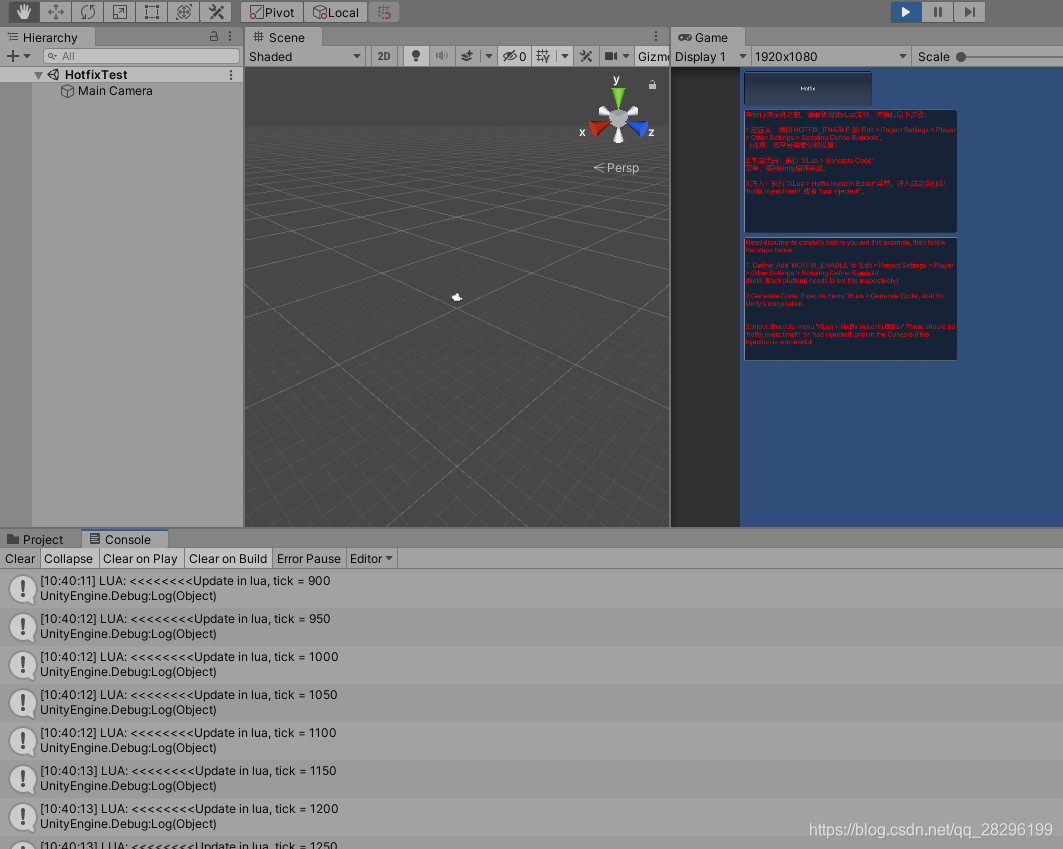Open custom editor tools

216,12
